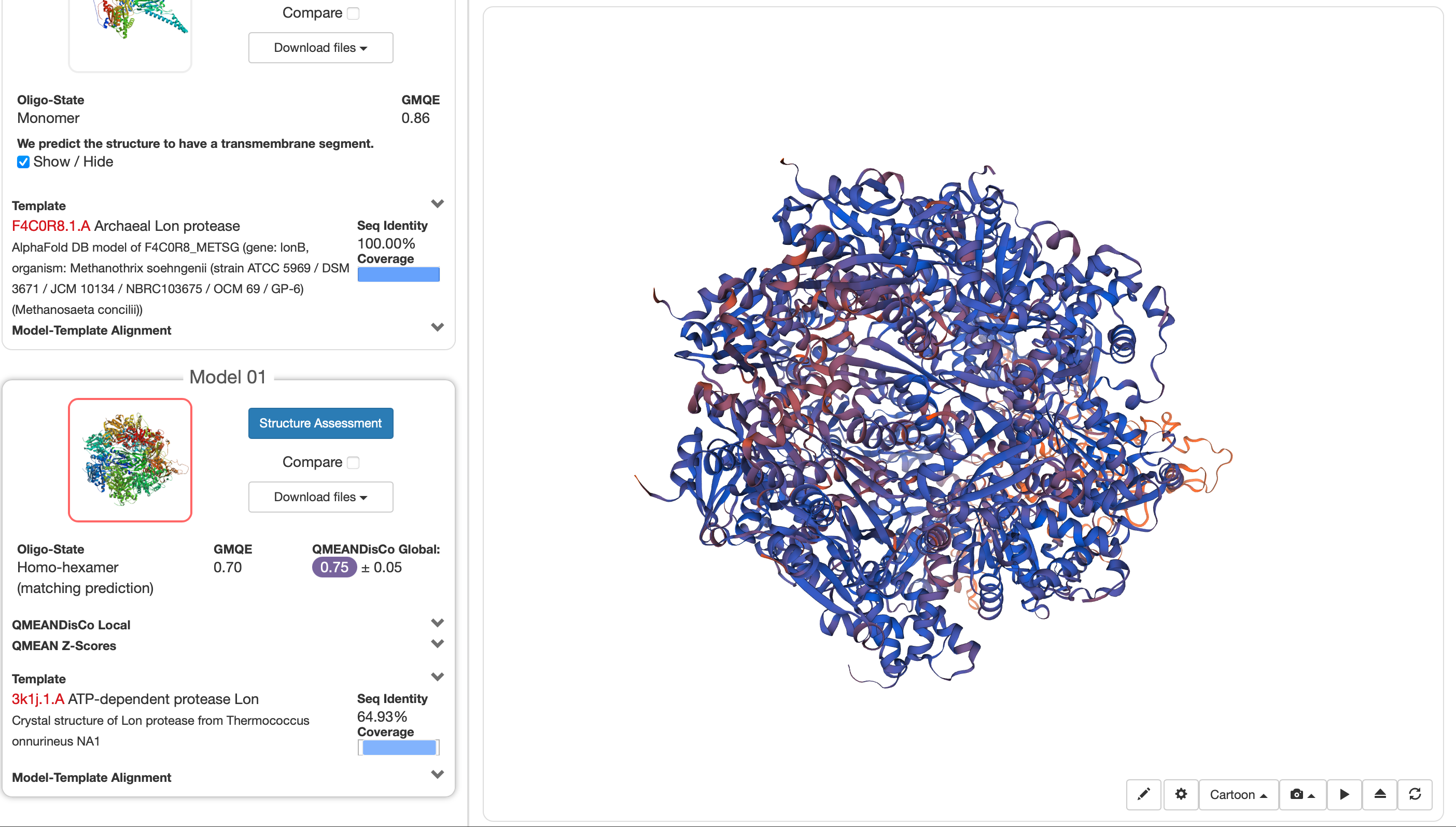
Task: Click the GMQE value '0.86'
Action: 415,118
